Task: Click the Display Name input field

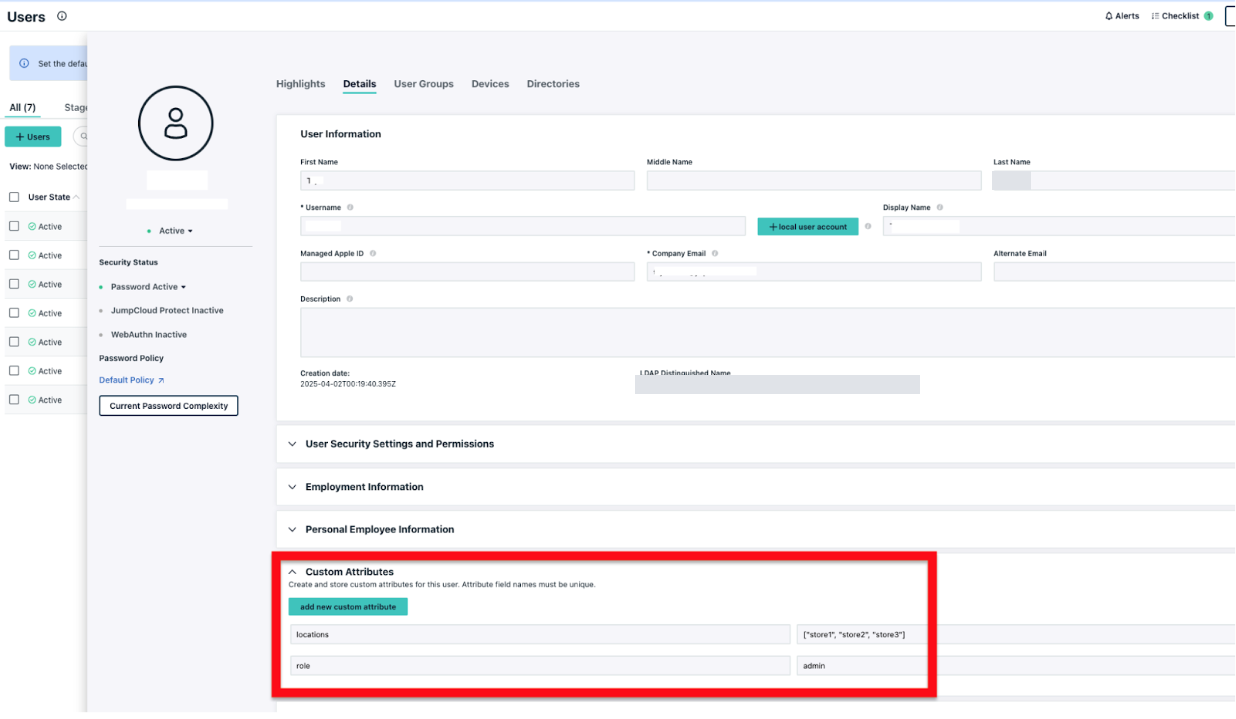Action: 1059,226
